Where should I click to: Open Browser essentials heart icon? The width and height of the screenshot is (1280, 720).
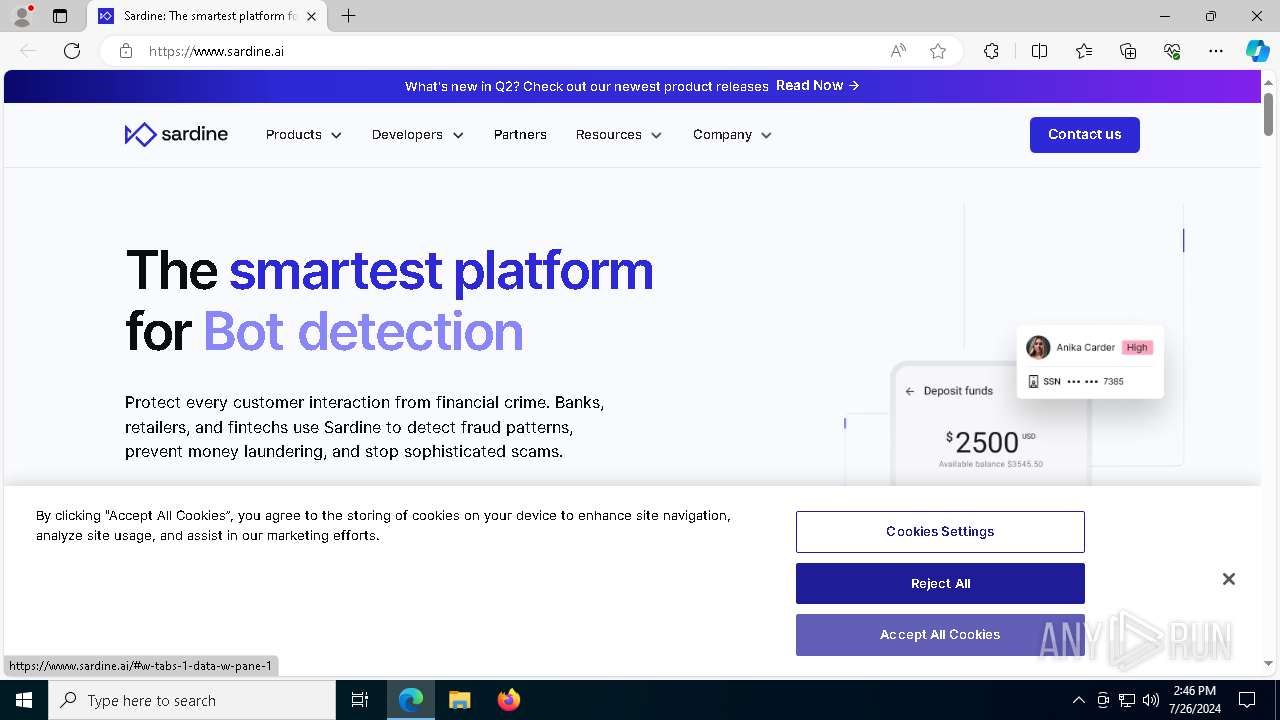click(1172, 51)
